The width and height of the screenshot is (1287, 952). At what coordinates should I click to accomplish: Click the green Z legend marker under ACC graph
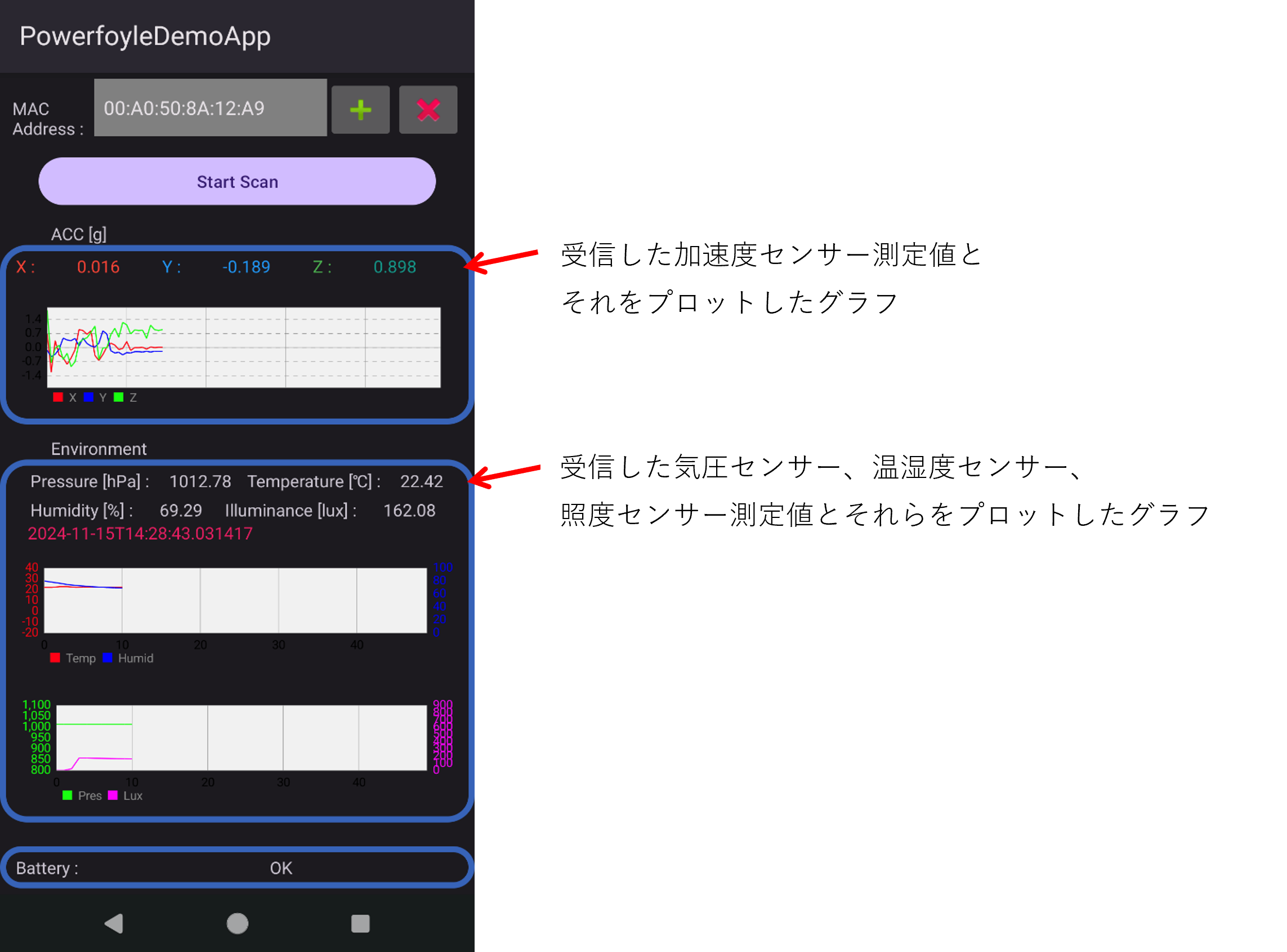pyautogui.click(x=119, y=396)
